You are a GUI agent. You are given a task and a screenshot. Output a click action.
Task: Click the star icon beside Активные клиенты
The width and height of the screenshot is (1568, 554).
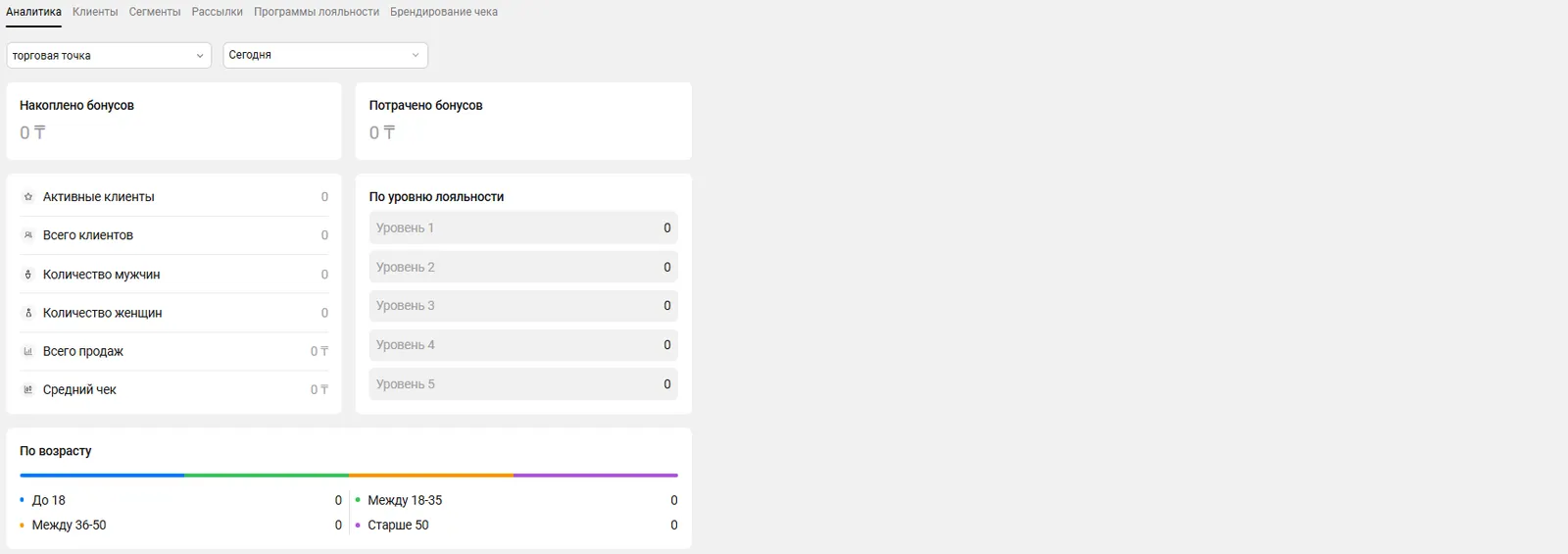point(28,197)
